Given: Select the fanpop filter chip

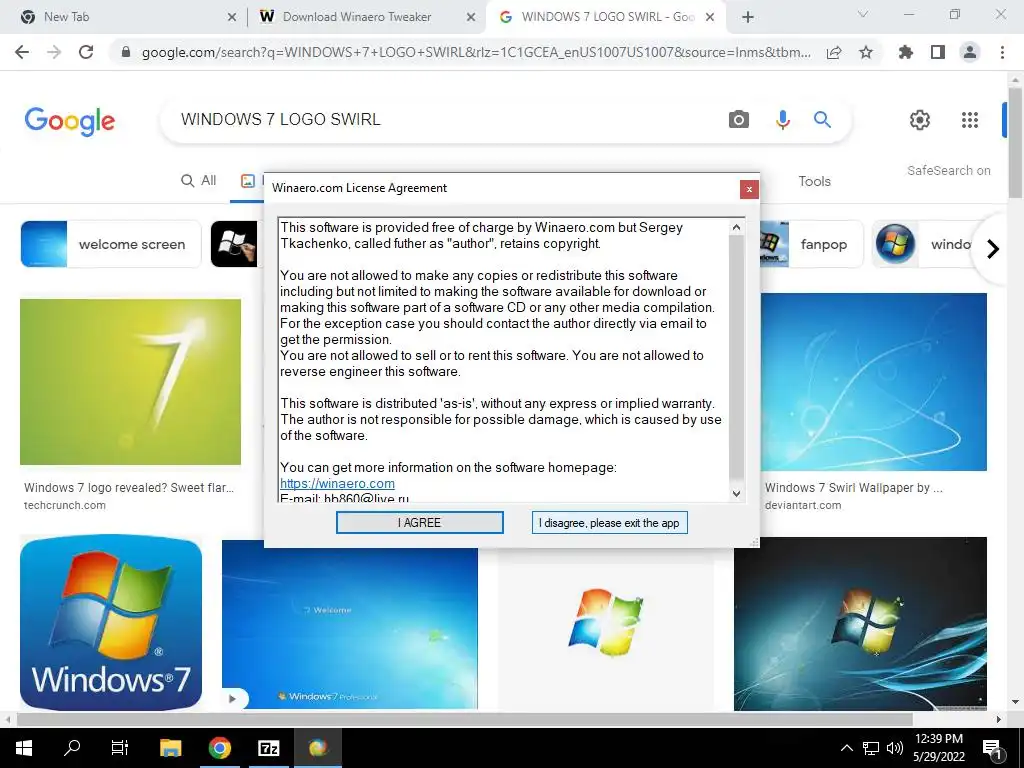Looking at the screenshot, I should point(813,244).
